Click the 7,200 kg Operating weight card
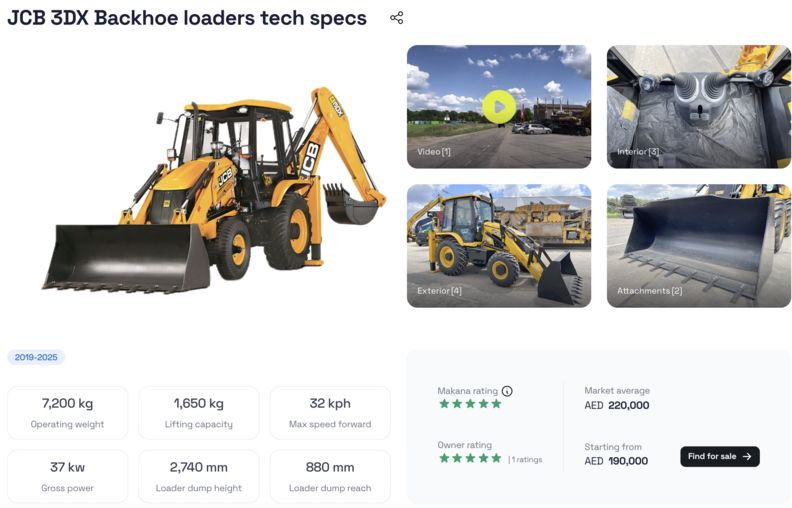The width and height of the screenshot is (792, 508). 67,413
